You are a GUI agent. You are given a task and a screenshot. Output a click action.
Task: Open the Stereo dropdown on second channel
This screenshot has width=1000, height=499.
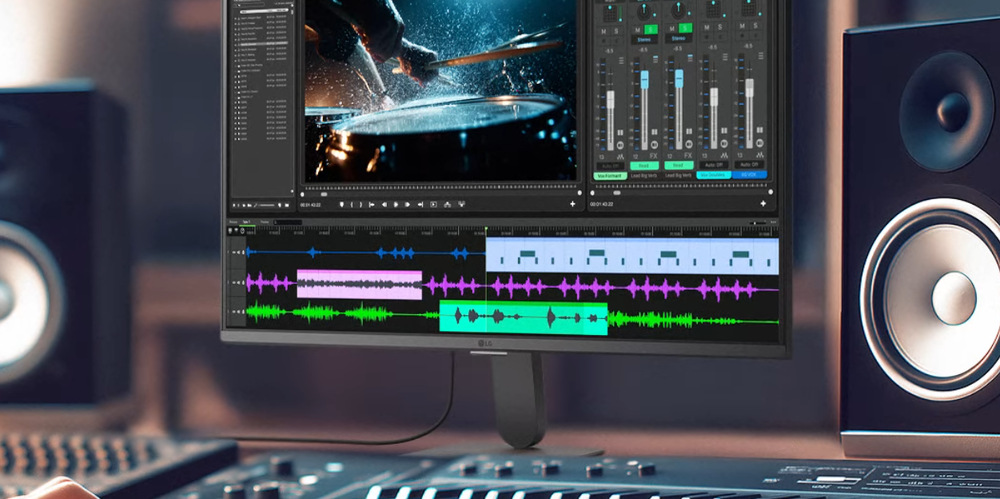point(644,40)
